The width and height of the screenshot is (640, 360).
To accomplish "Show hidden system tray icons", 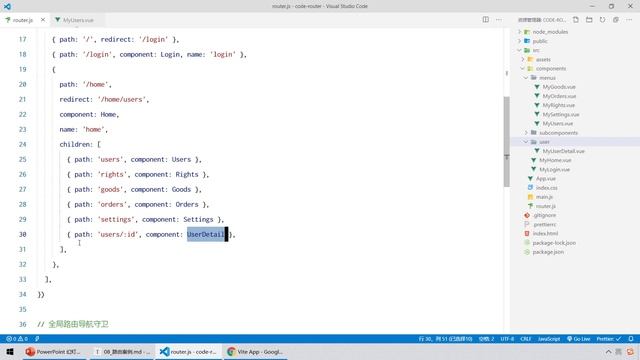I will pyautogui.click(x=608, y=351).
